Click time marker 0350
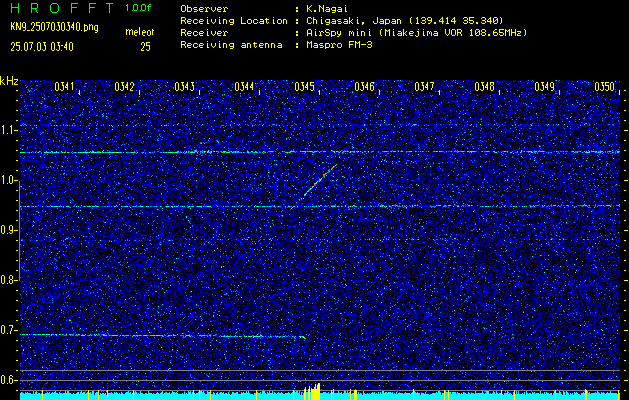 pyautogui.click(x=605, y=86)
